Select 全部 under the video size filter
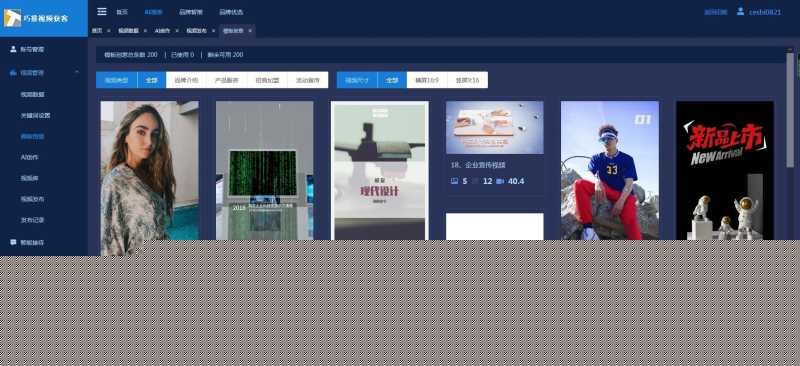The image size is (800, 366). coord(392,80)
